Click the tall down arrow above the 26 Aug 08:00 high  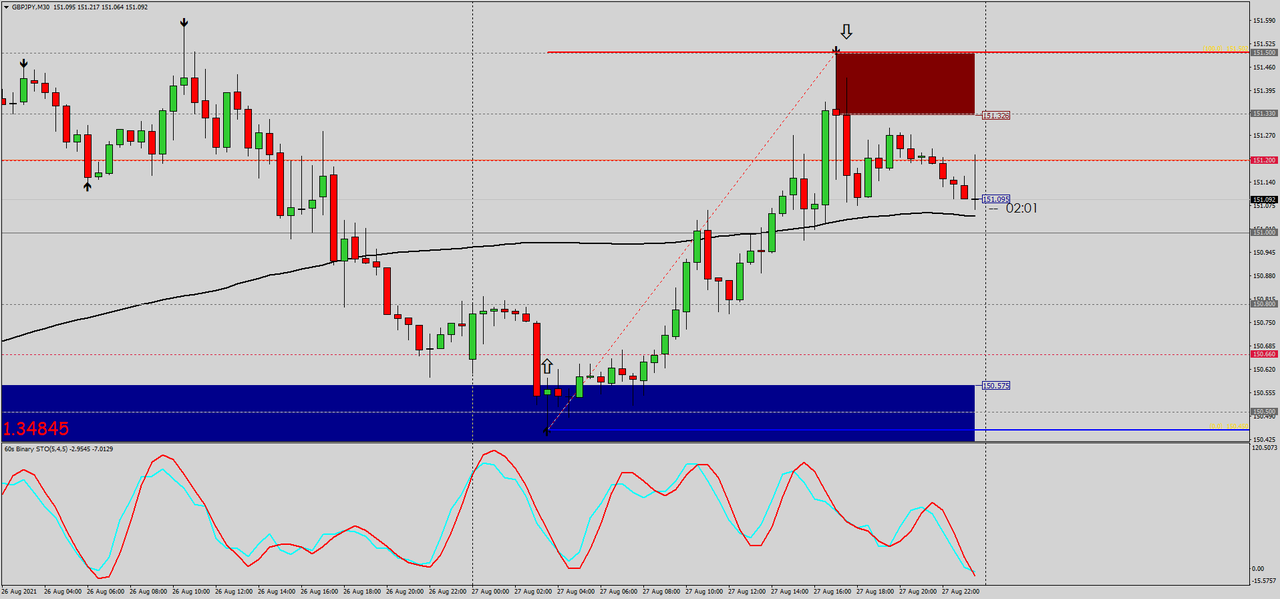click(183, 22)
